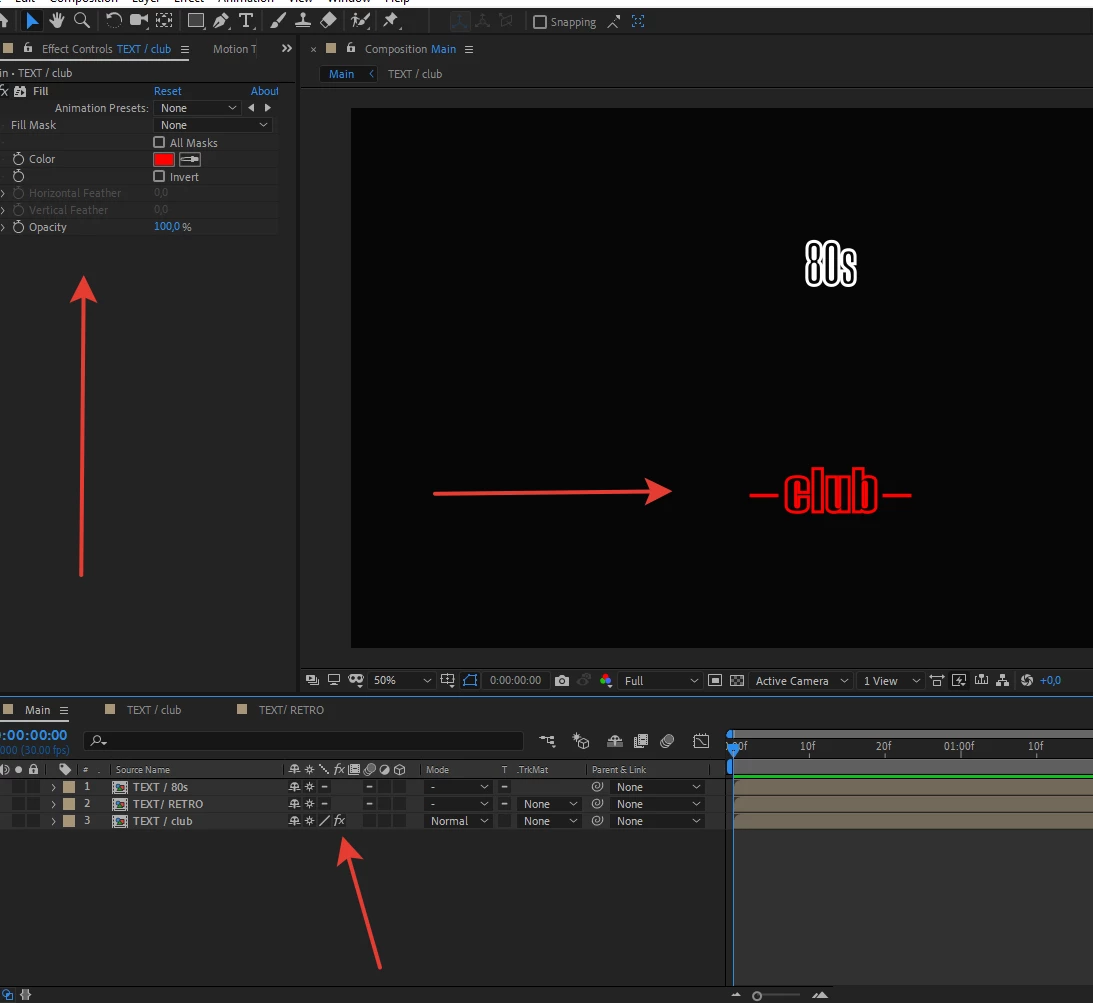The image size is (1093, 1003).
Task: Open Fill Mask dropdown
Action: click(213, 125)
